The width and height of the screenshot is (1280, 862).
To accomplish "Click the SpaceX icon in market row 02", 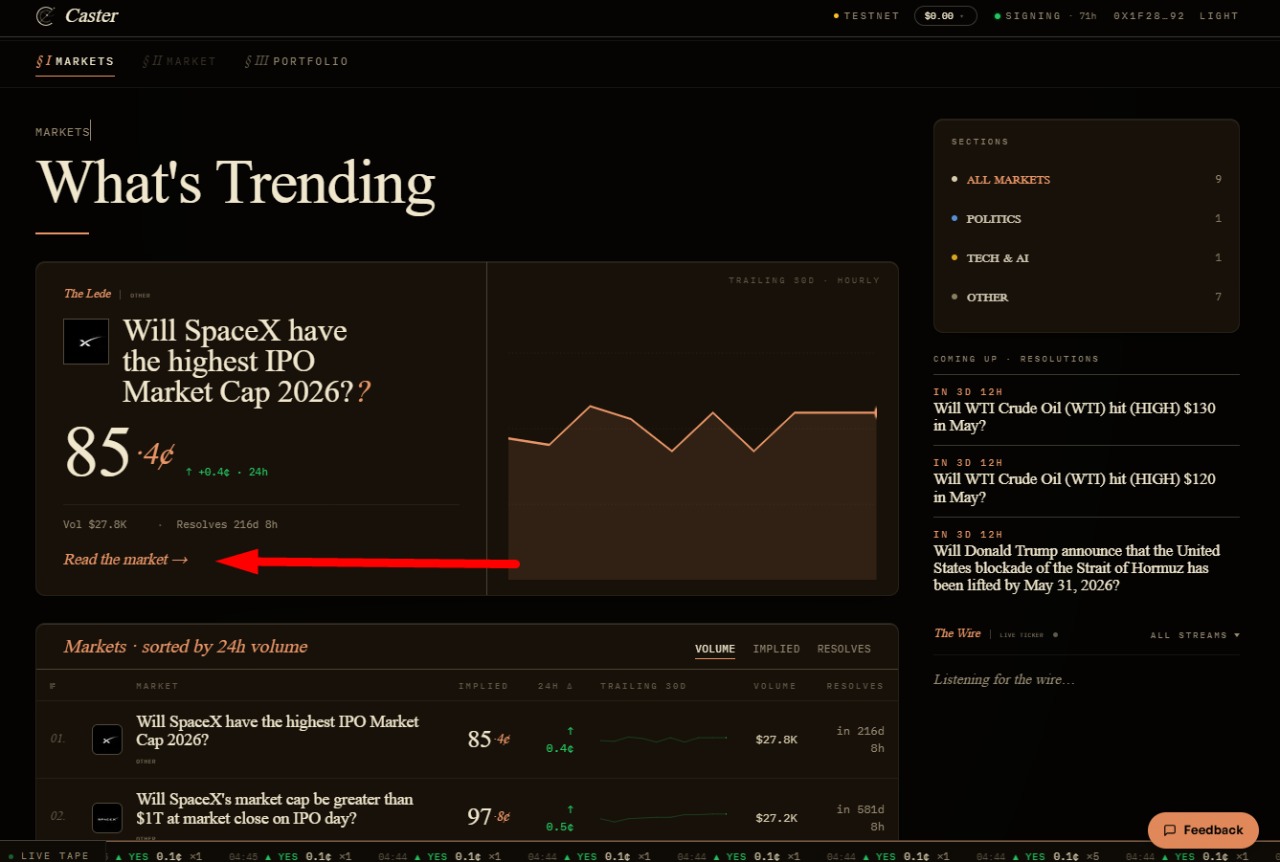I will click(107, 817).
